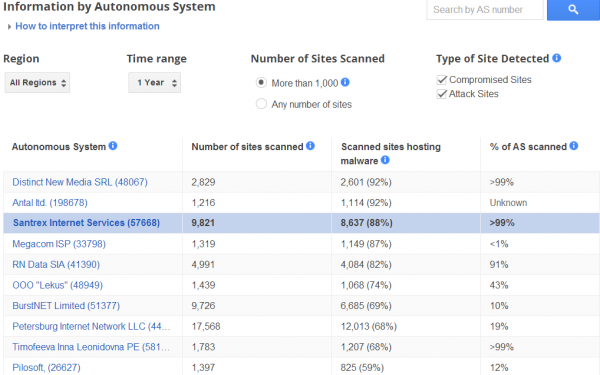Viewport: 600px width, 375px height.
Task: Click the blue search magnifier button
Action: (x=573, y=10)
